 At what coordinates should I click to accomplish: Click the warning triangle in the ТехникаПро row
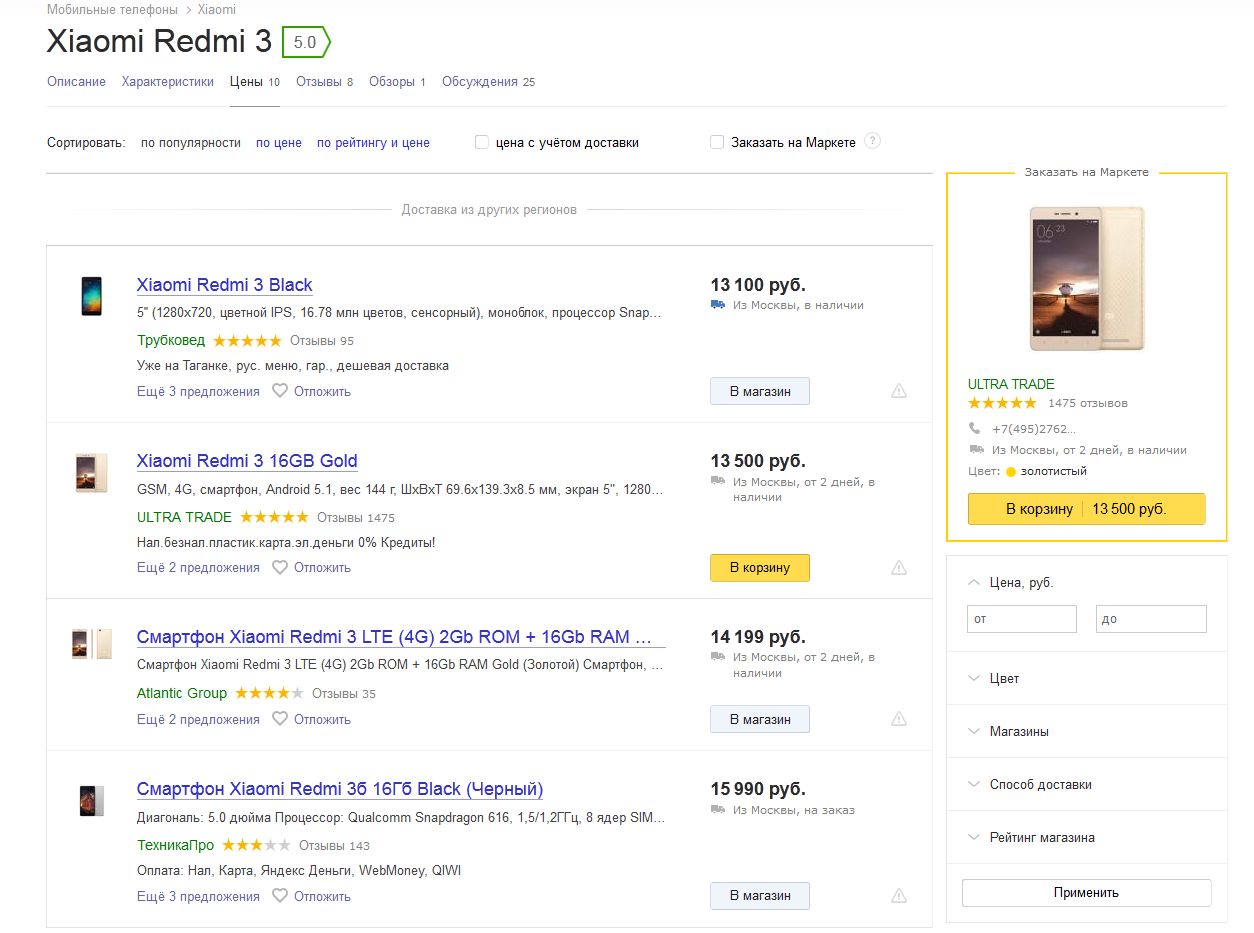click(x=899, y=896)
